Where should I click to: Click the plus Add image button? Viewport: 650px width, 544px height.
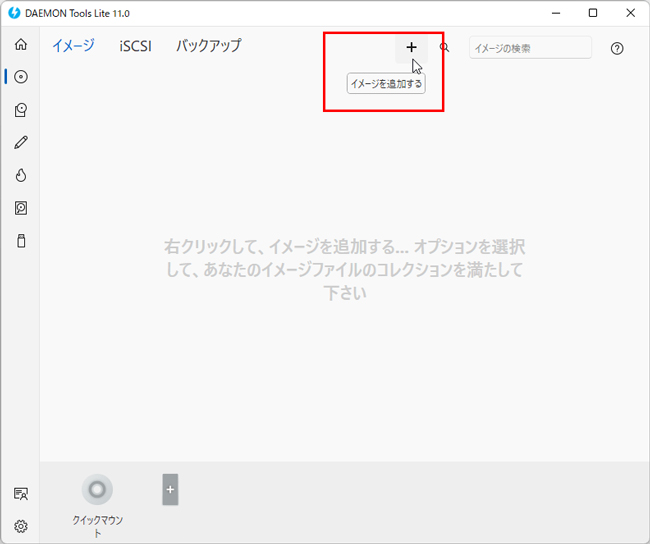[411, 48]
